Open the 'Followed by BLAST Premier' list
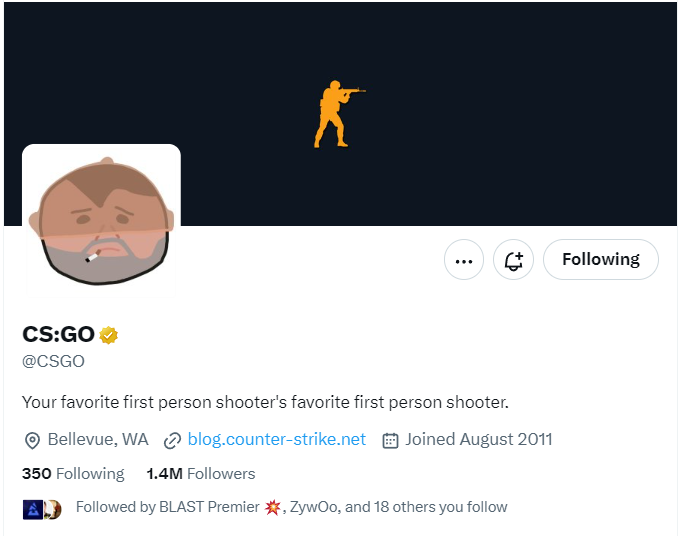 290,507
